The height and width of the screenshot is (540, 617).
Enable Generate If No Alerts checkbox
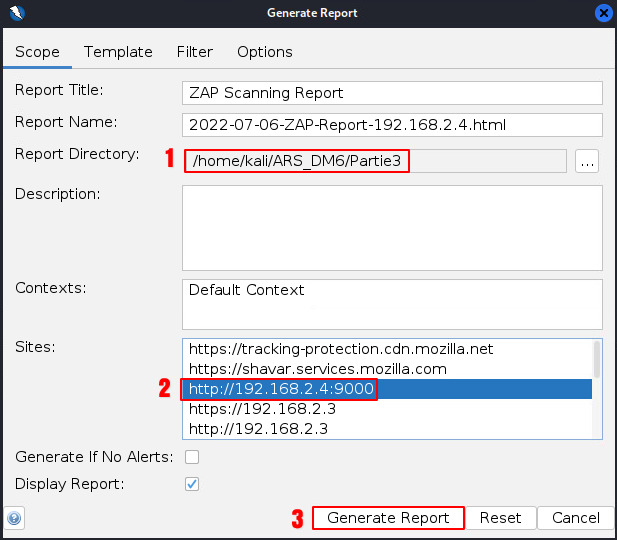point(192,457)
